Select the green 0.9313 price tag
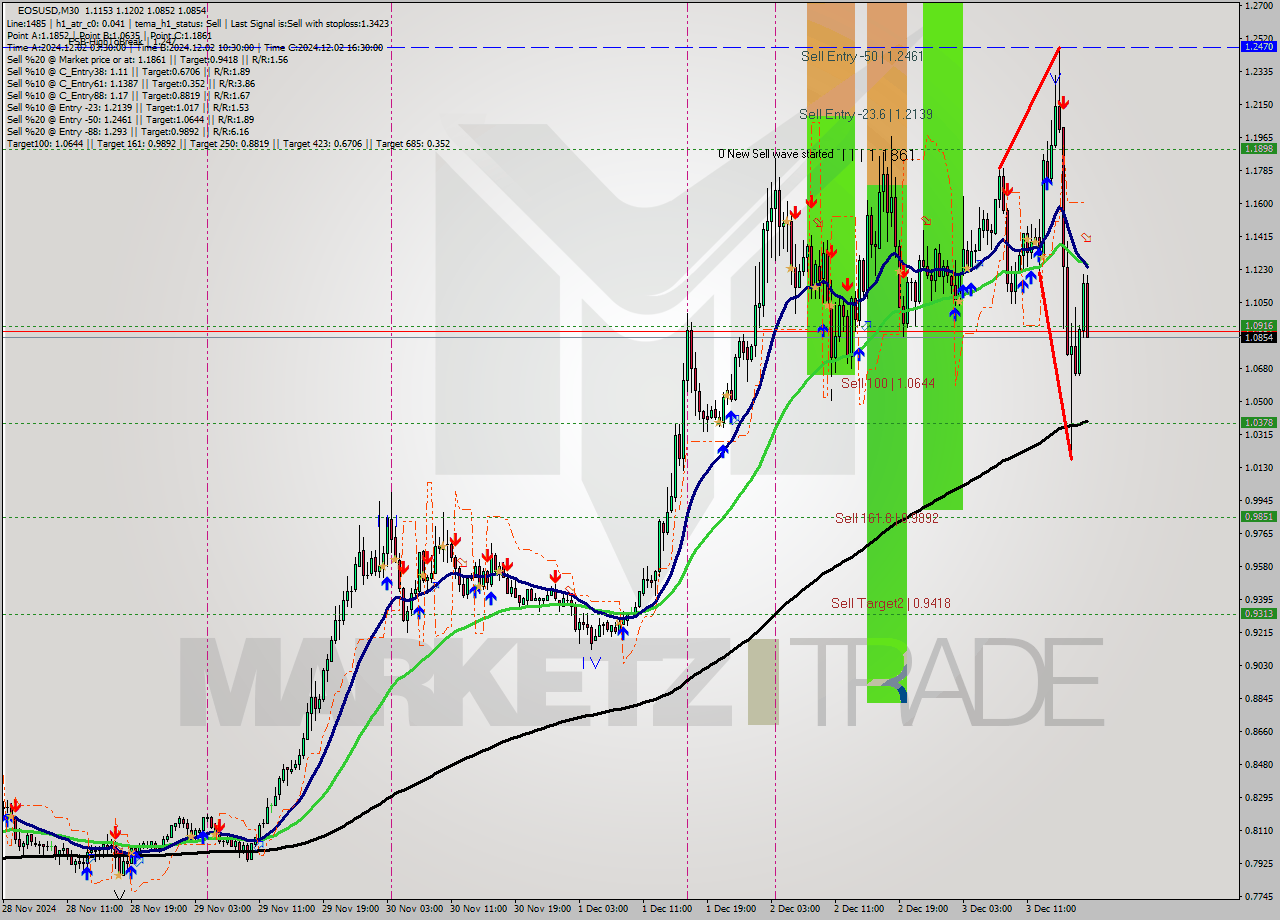The image size is (1280, 920). [x=1258, y=614]
